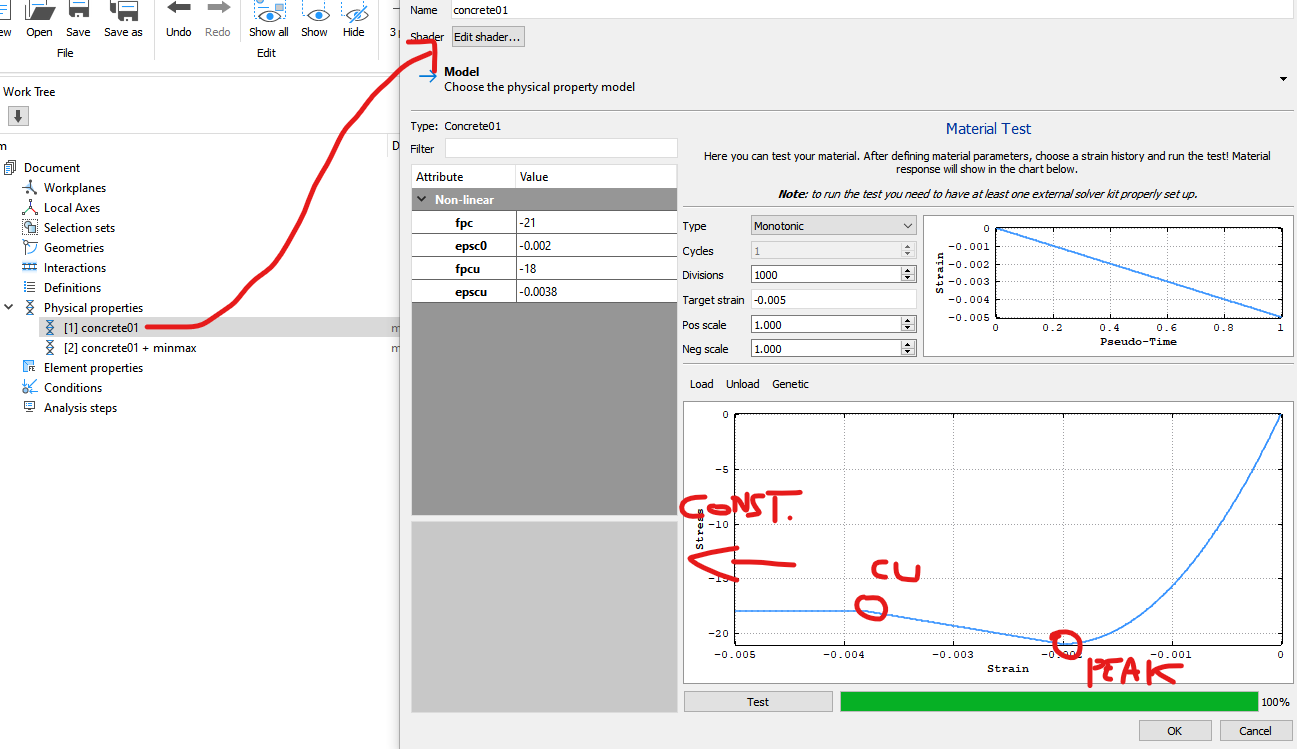This screenshot has width=1297, height=749.
Task: Select the Interactions tree item
Action: [74, 268]
